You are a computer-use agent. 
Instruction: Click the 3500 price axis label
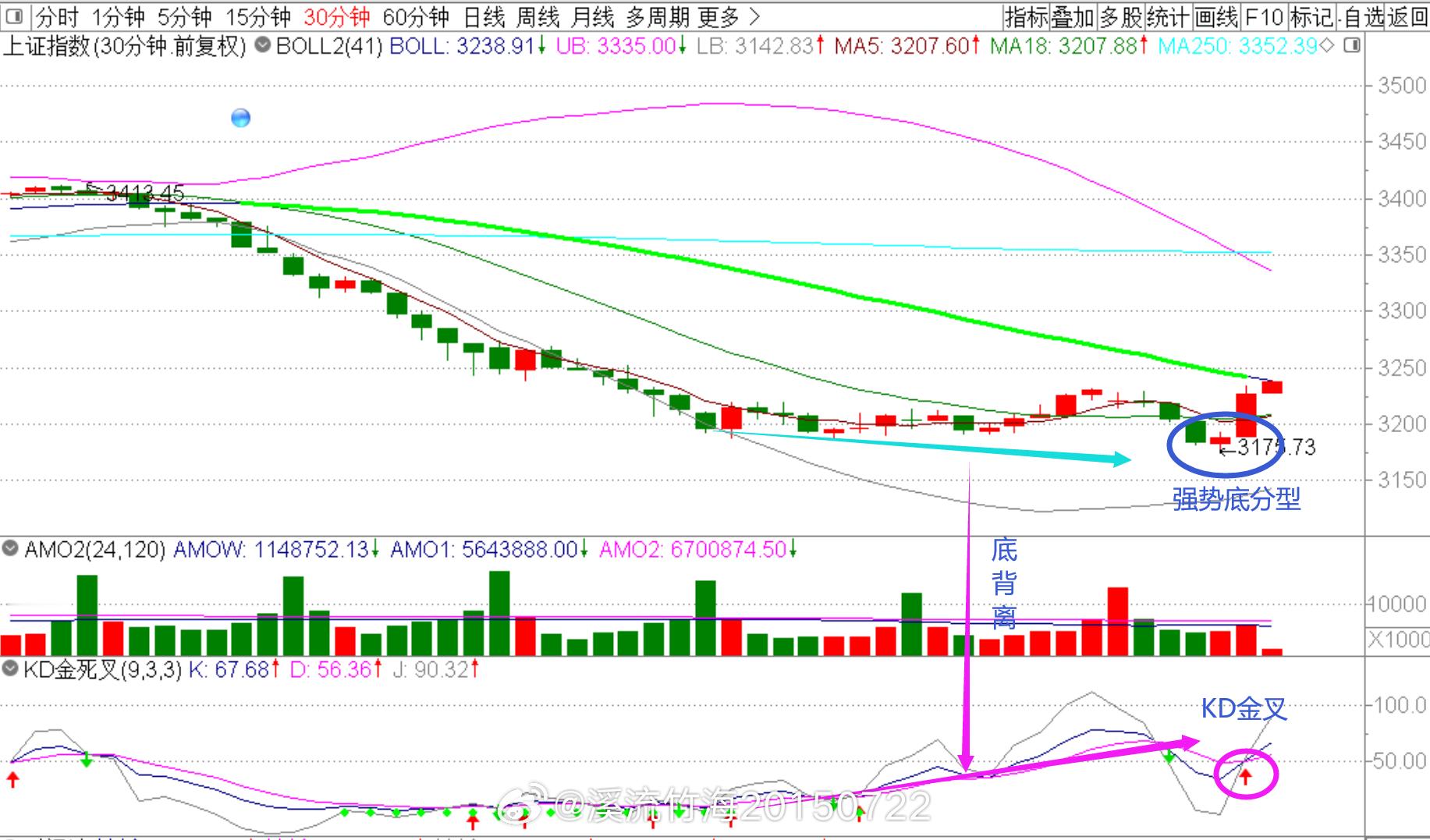(x=1402, y=85)
